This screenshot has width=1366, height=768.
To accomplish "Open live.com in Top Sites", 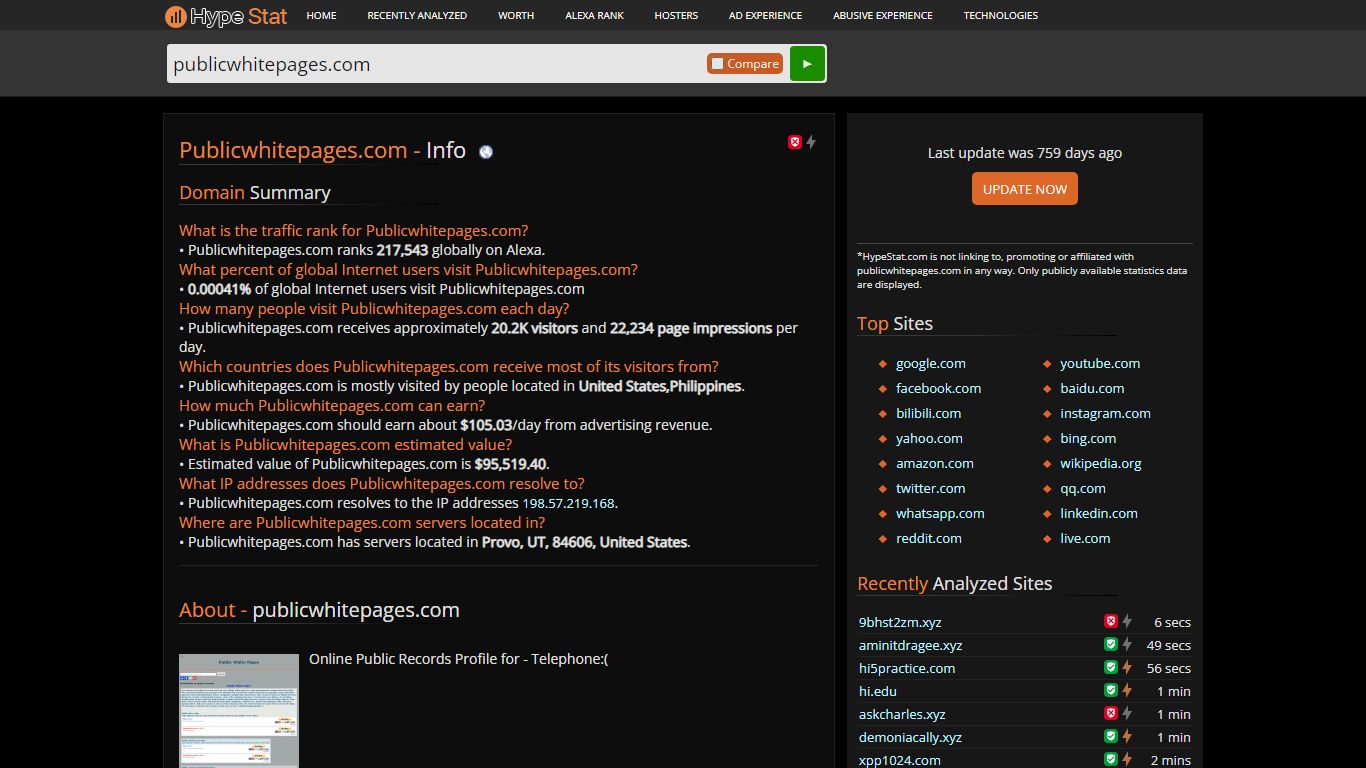I will pyautogui.click(x=1085, y=538).
